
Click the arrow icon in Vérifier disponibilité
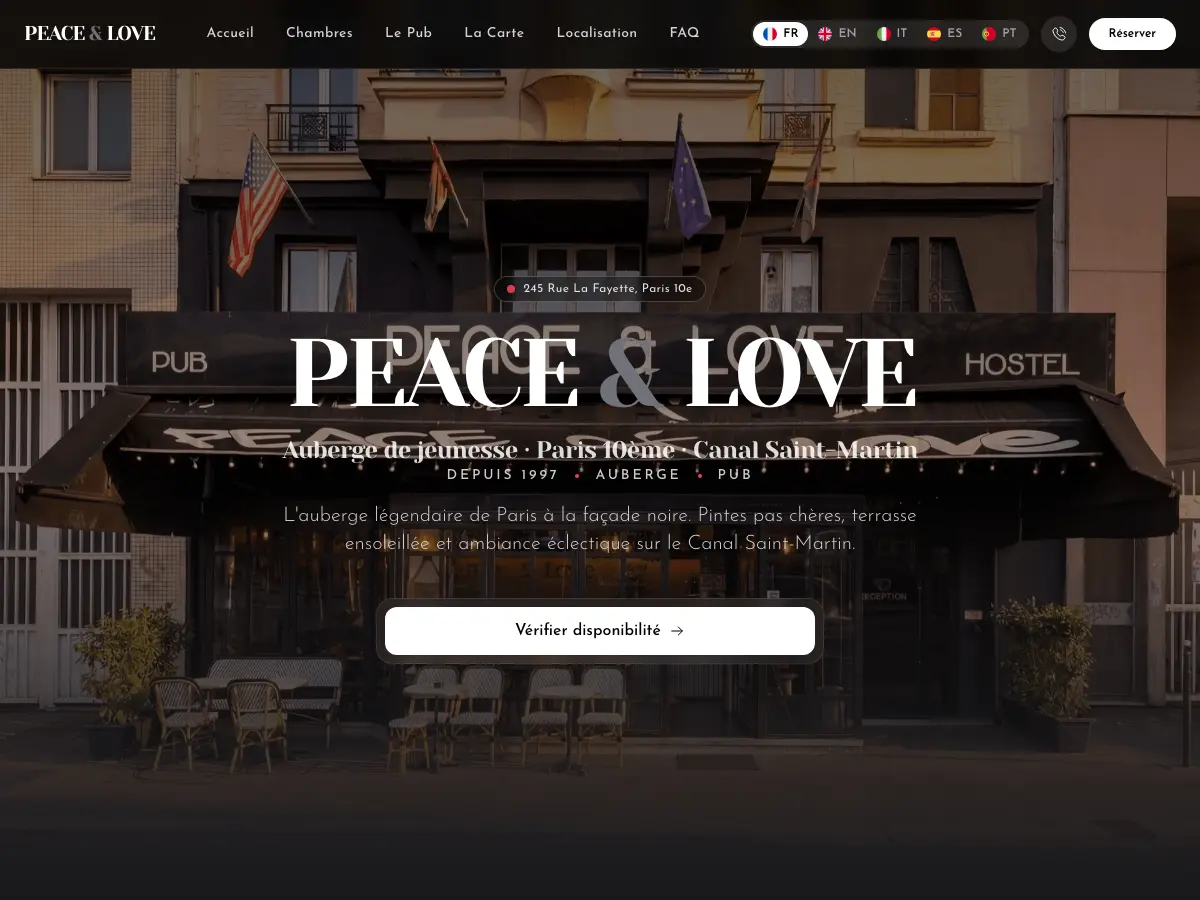coord(677,631)
